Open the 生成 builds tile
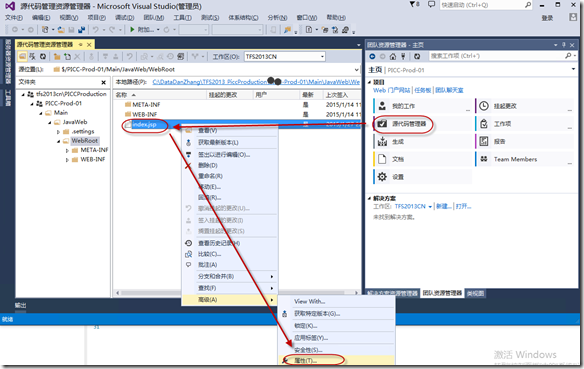 click(422, 141)
